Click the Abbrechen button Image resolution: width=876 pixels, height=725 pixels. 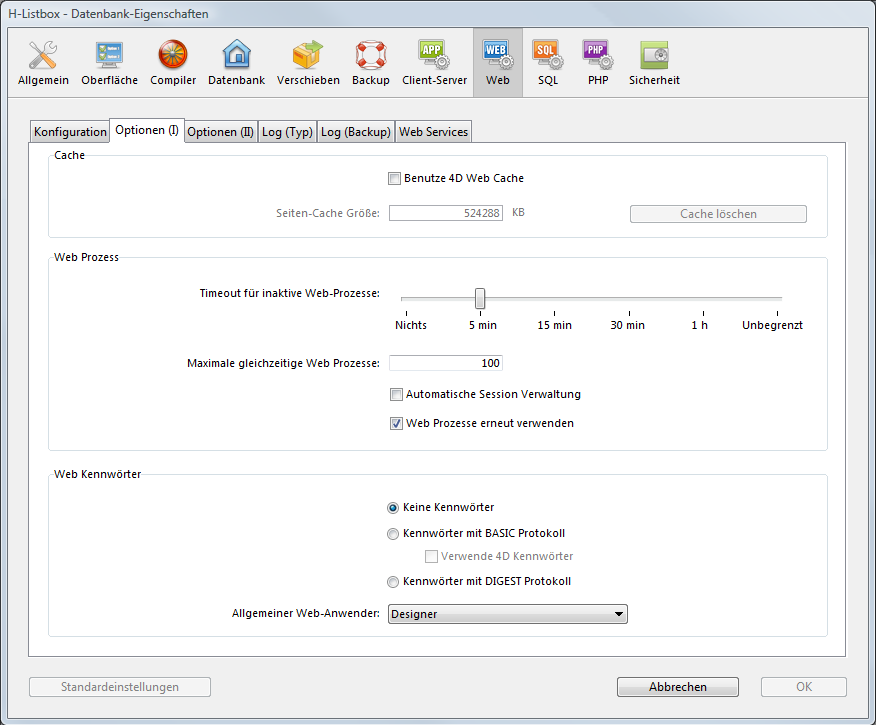click(677, 687)
